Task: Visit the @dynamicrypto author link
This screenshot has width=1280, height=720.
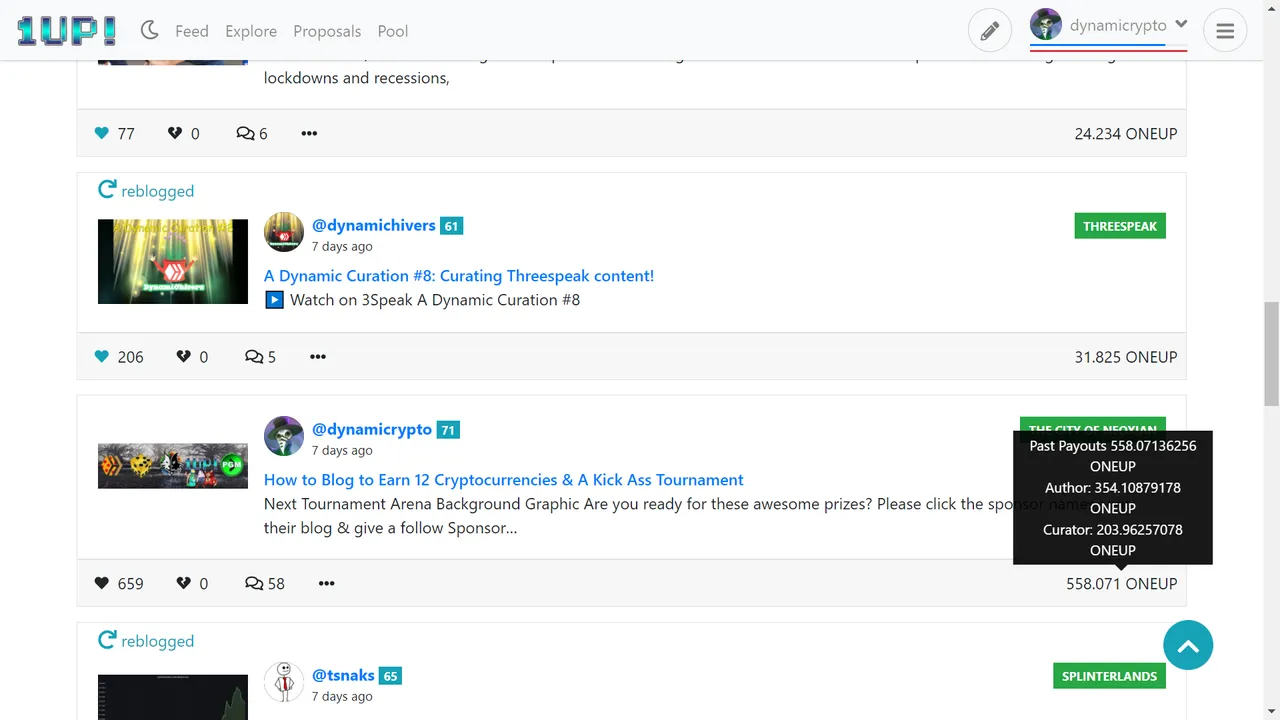Action: point(372,429)
